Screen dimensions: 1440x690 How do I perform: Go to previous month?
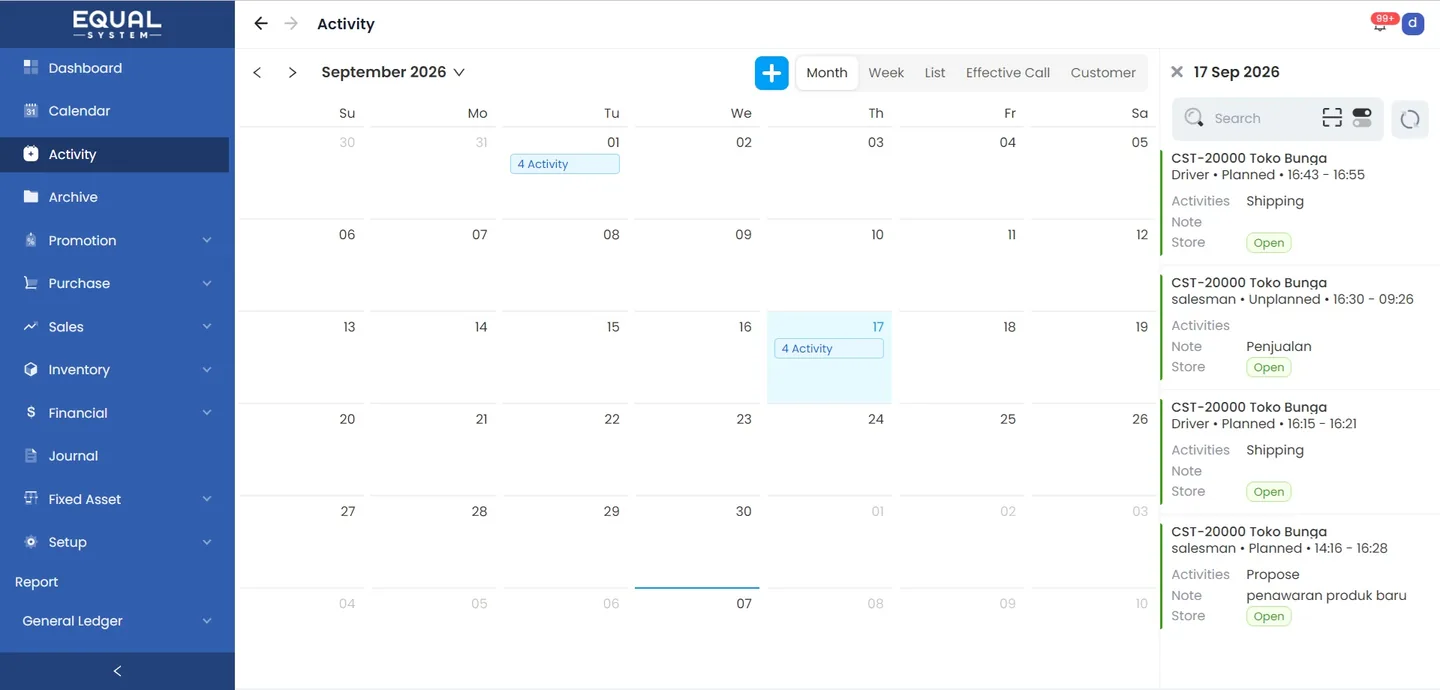(x=257, y=73)
